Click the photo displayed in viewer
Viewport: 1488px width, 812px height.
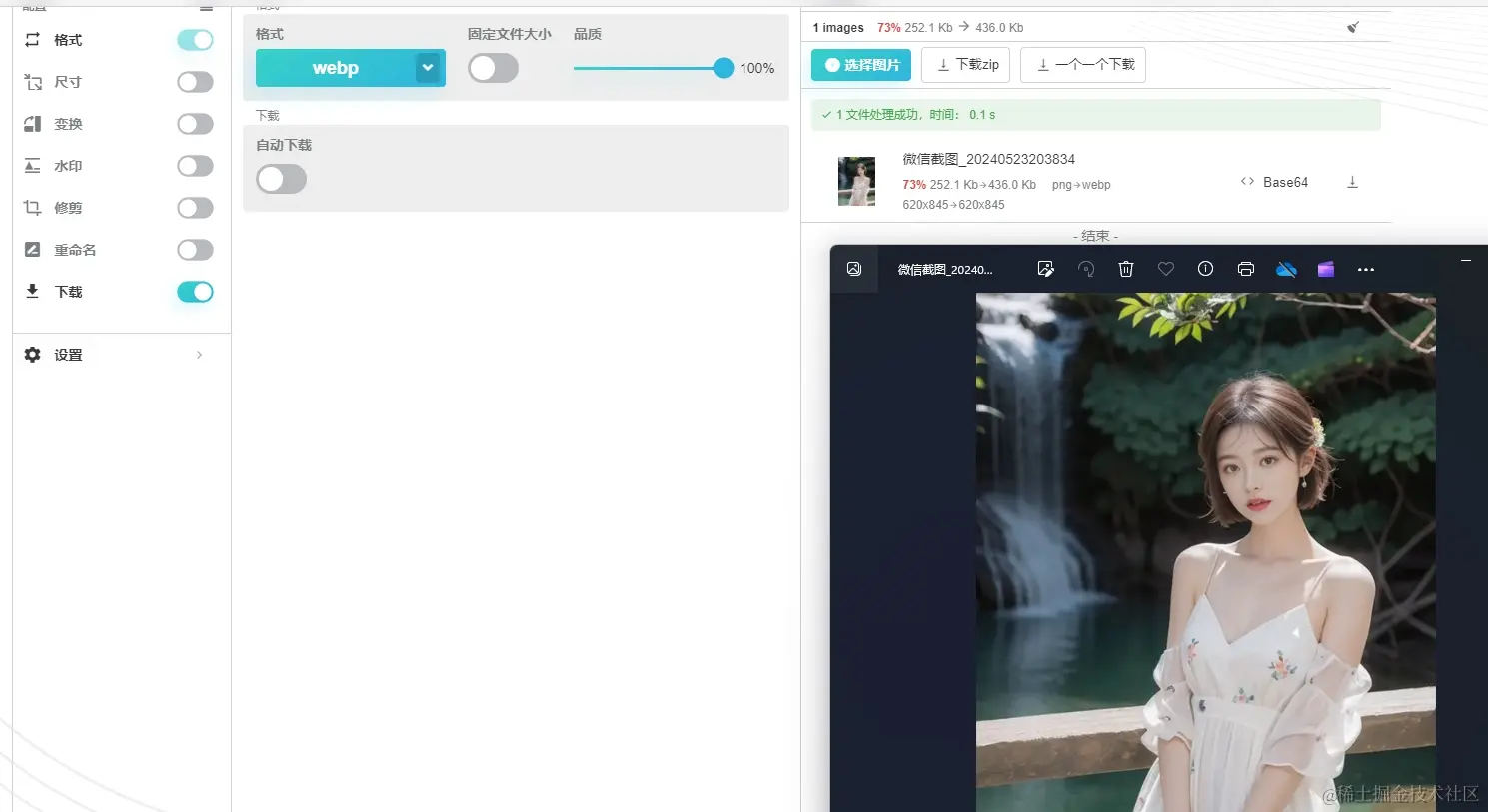click(x=1205, y=552)
